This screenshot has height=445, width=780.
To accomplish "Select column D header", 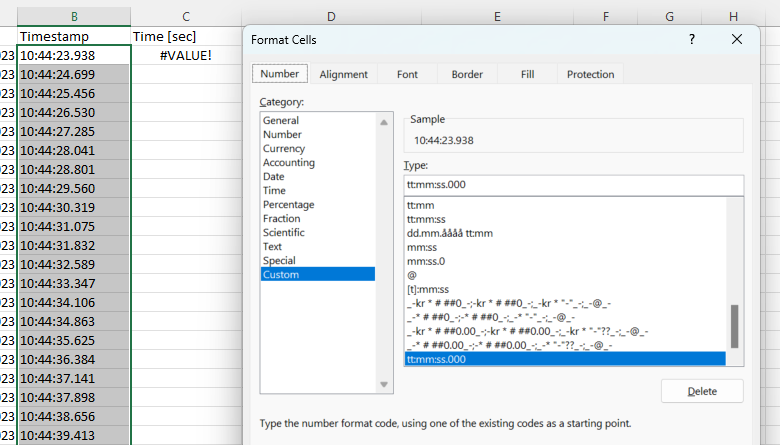I will pyautogui.click(x=331, y=16).
